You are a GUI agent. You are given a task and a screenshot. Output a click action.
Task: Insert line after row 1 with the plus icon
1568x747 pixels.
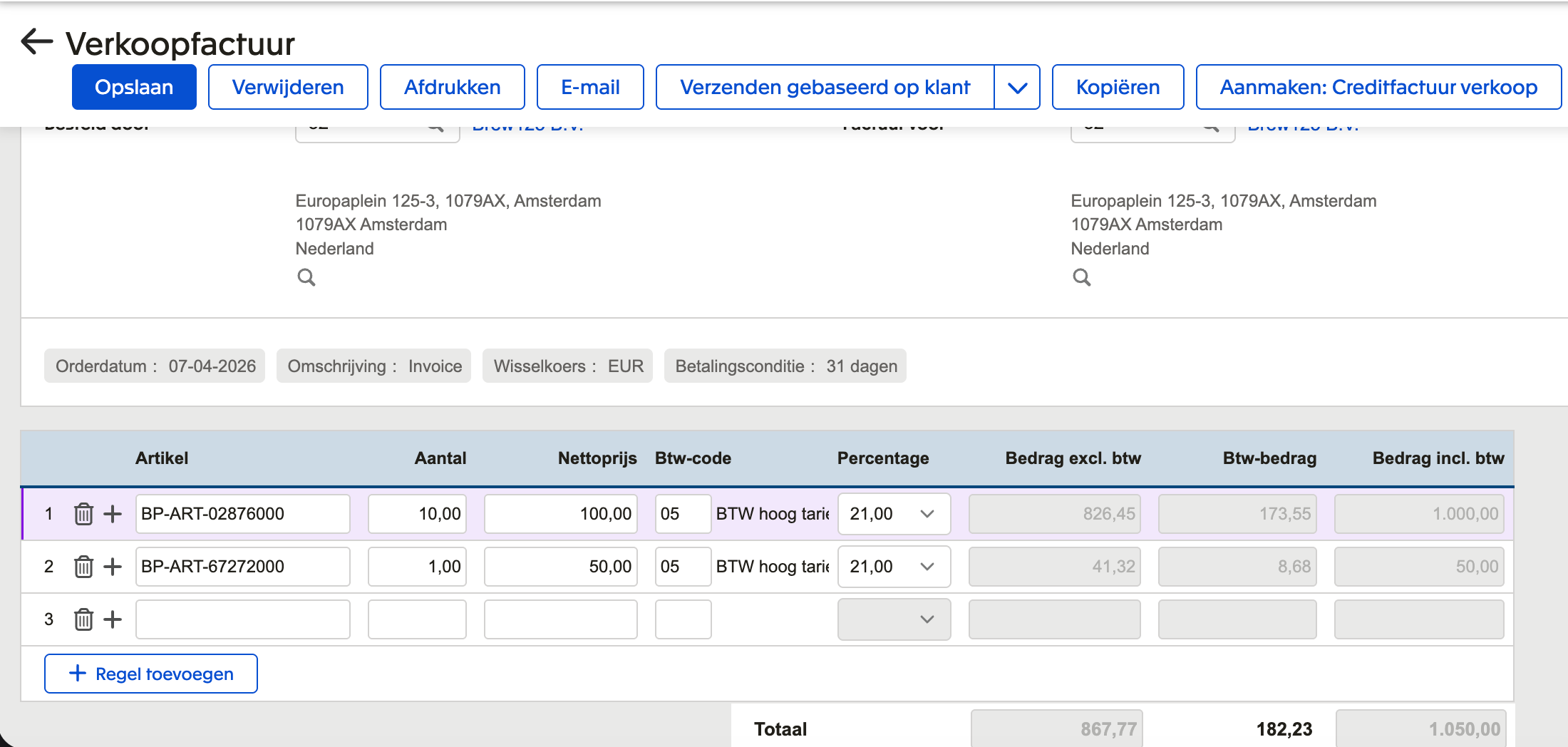[x=113, y=513]
